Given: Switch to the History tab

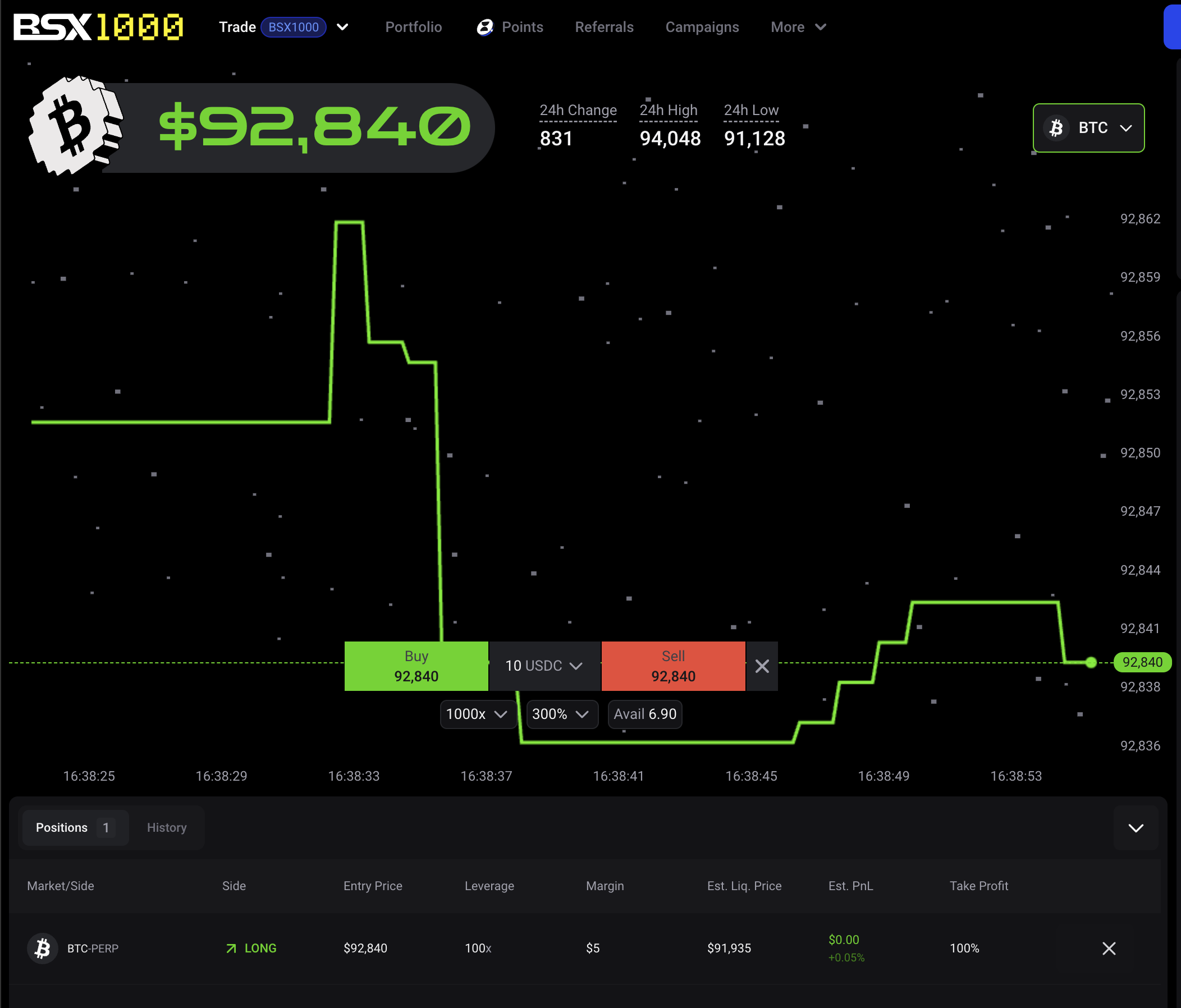Looking at the screenshot, I should point(167,827).
